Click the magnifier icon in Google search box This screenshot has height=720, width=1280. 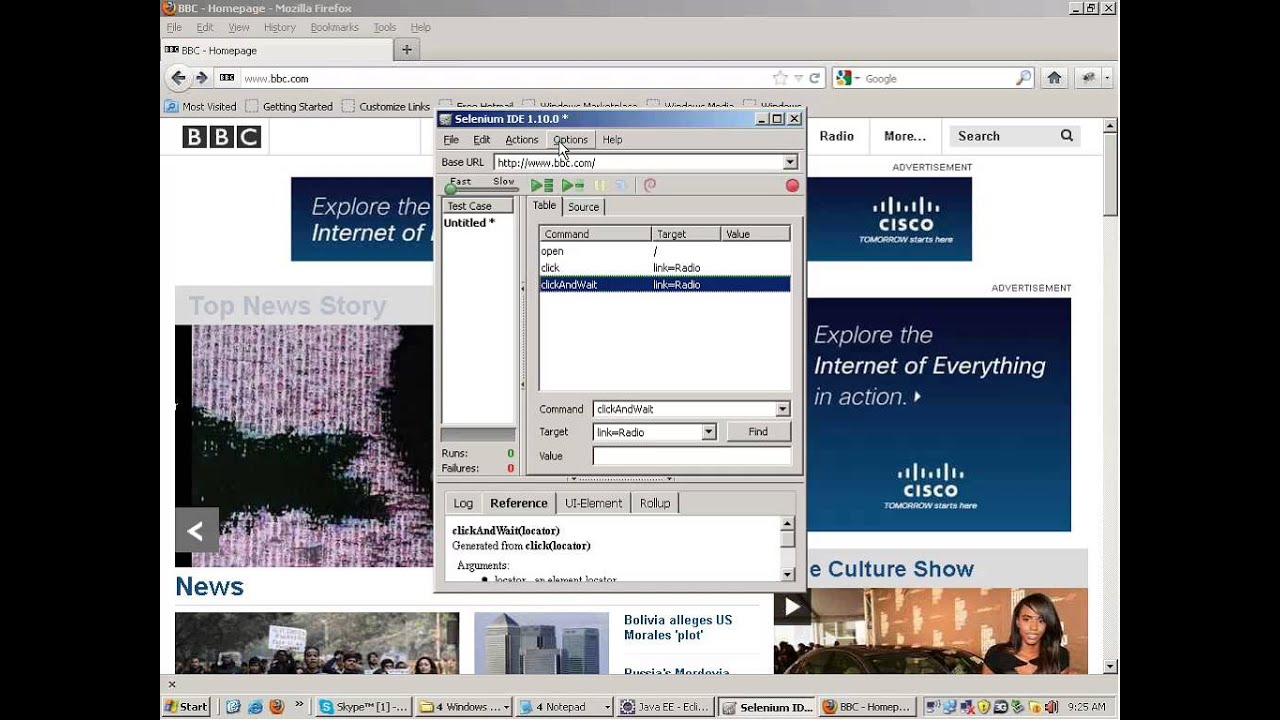point(1023,78)
